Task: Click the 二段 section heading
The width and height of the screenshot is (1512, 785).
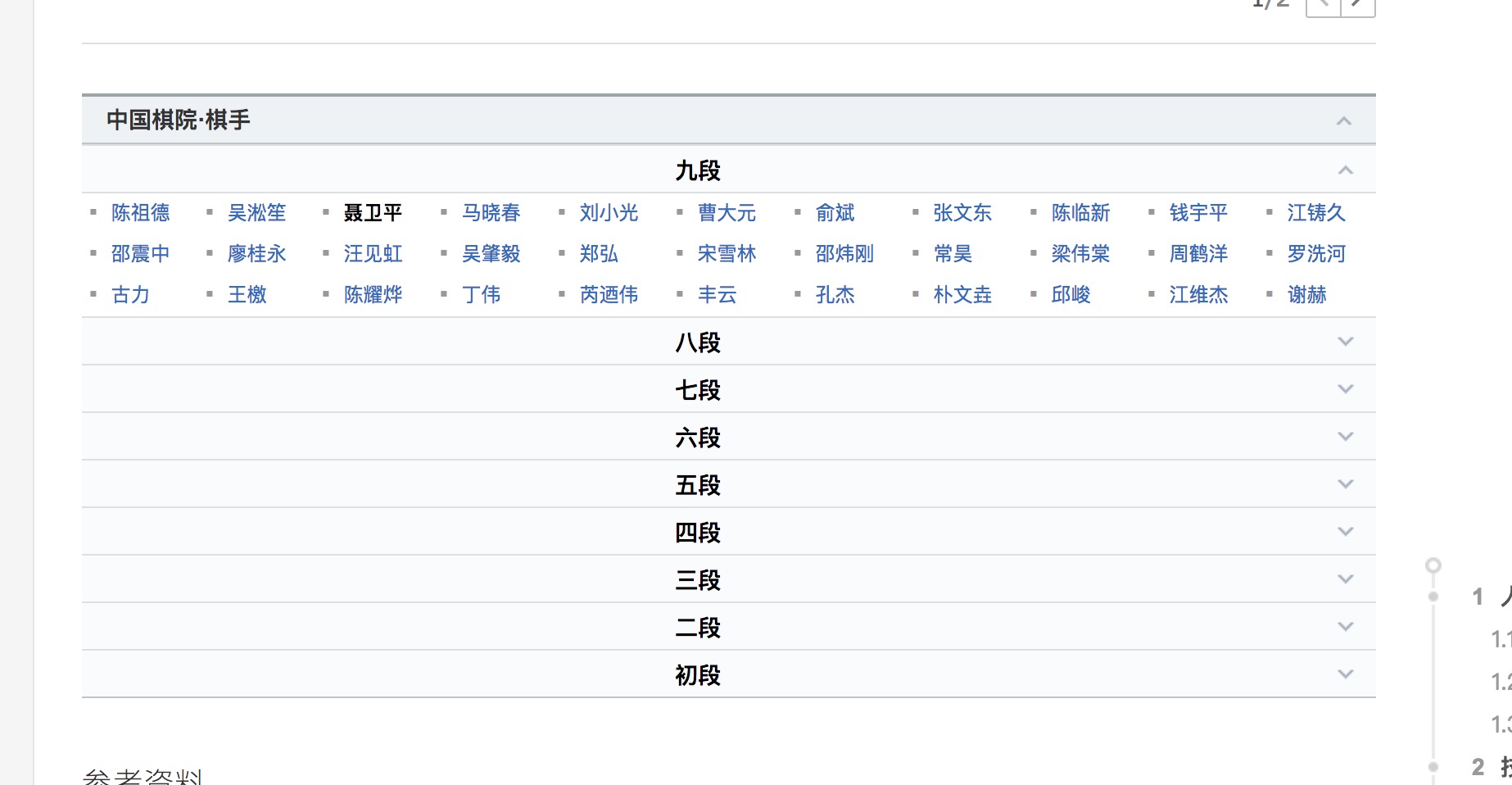Action: pos(698,628)
